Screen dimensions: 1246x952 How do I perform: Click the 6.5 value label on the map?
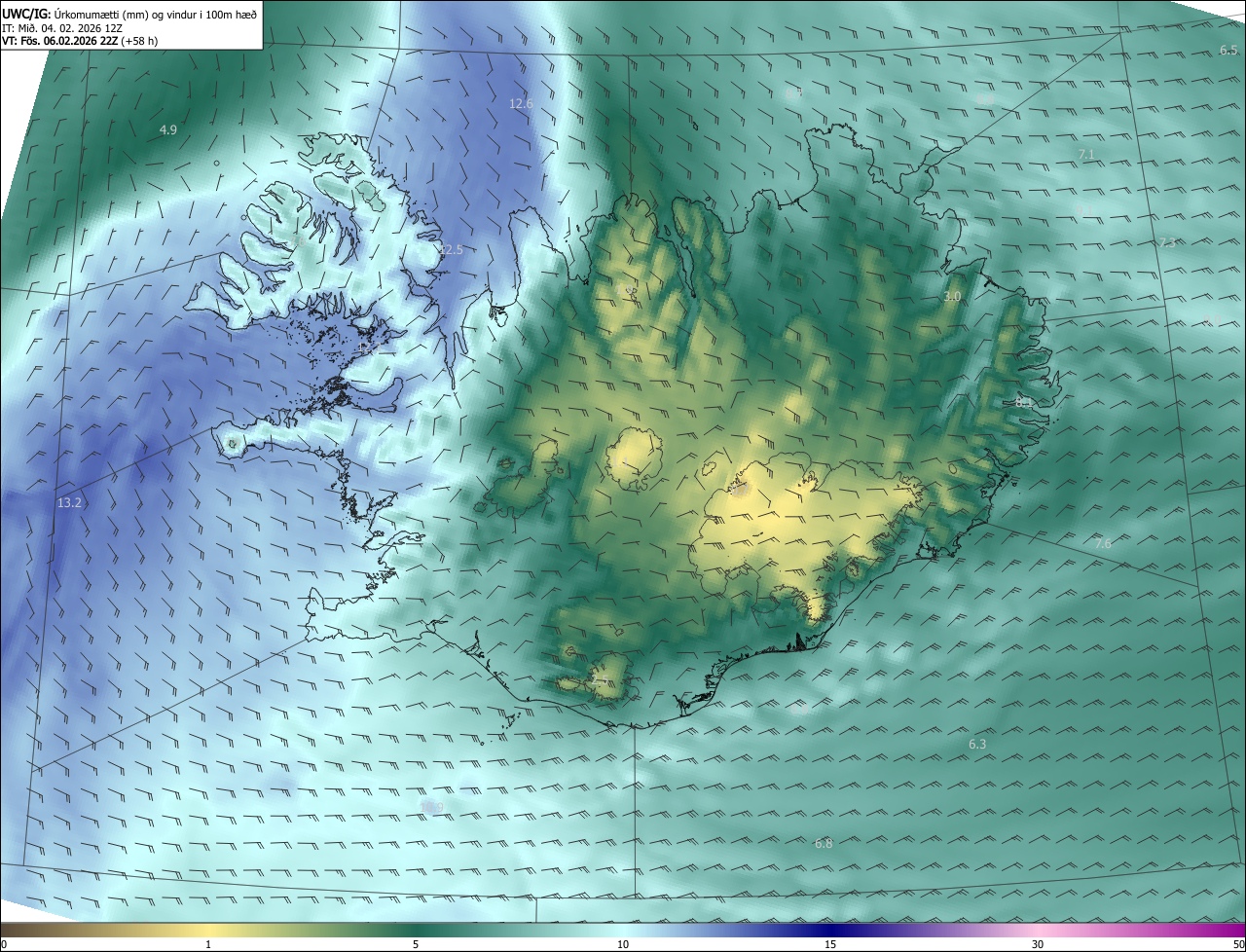pyautogui.click(x=1228, y=50)
